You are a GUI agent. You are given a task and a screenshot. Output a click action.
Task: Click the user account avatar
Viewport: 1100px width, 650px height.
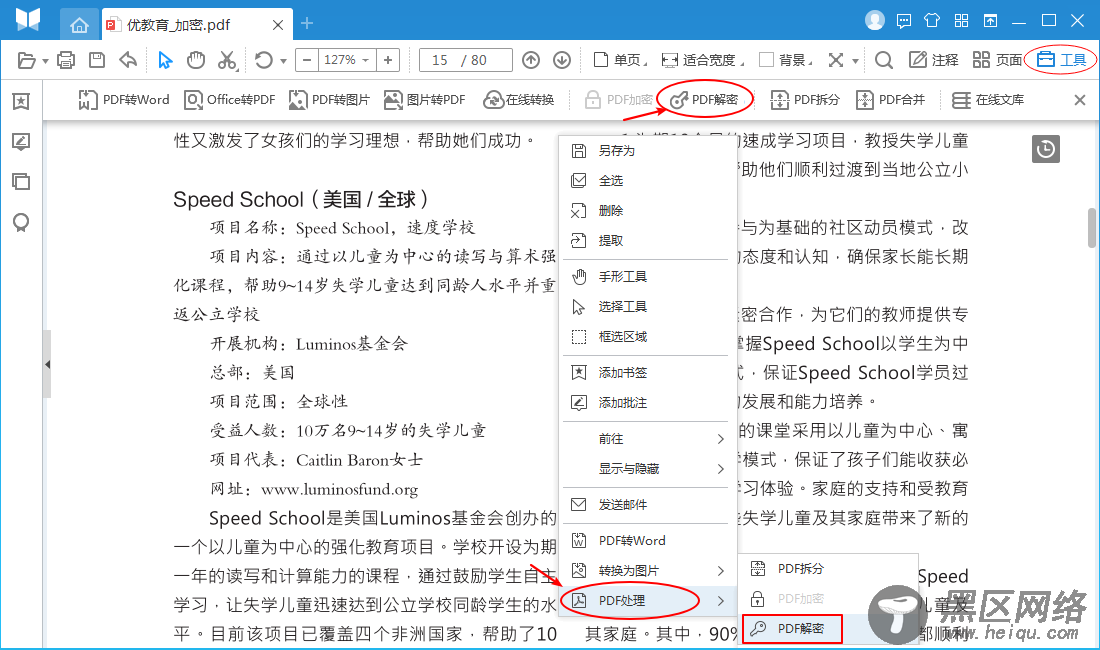click(874, 20)
